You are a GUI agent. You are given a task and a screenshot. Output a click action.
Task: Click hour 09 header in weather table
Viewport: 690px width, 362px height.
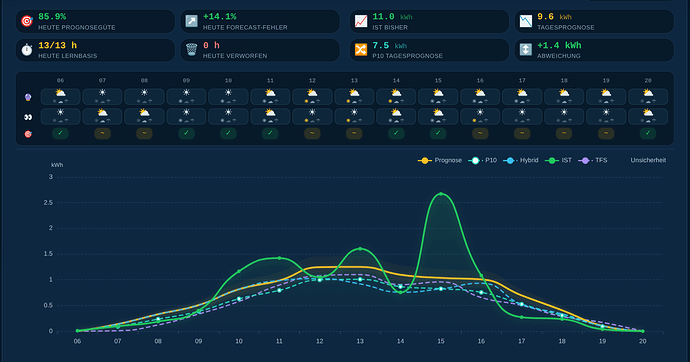[x=187, y=80]
